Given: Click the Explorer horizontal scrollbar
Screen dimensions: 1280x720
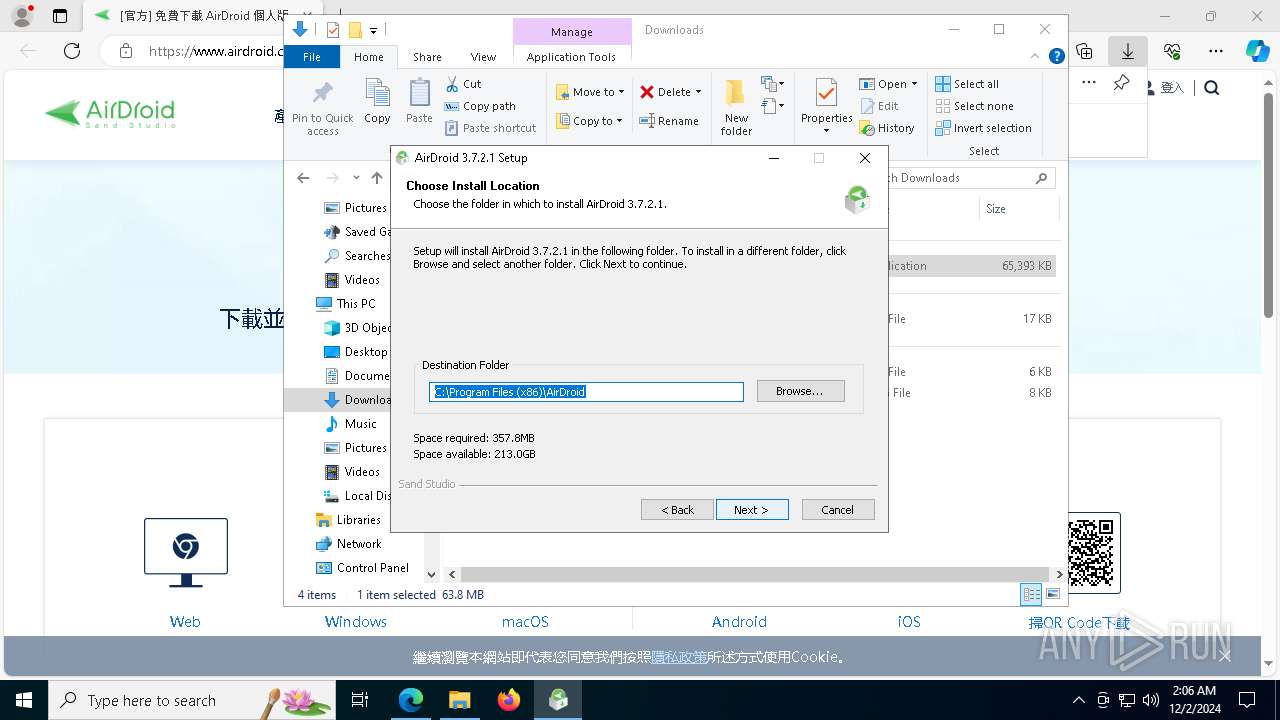Looking at the screenshot, I should [x=755, y=575].
